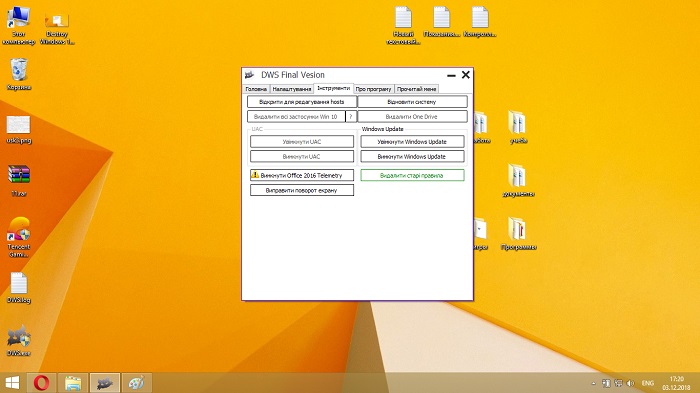700x393 pixels.
Task: Select the документы folder icon
Action: point(518,180)
